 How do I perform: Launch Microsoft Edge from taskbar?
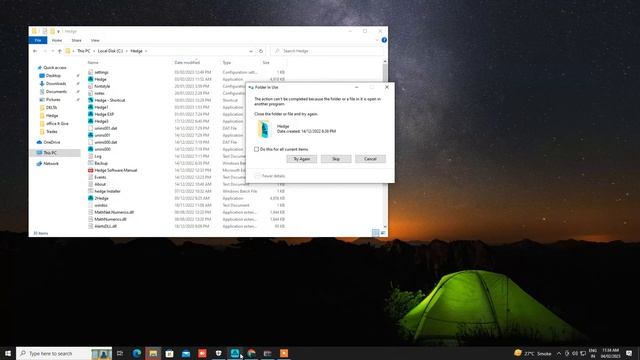point(137,353)
